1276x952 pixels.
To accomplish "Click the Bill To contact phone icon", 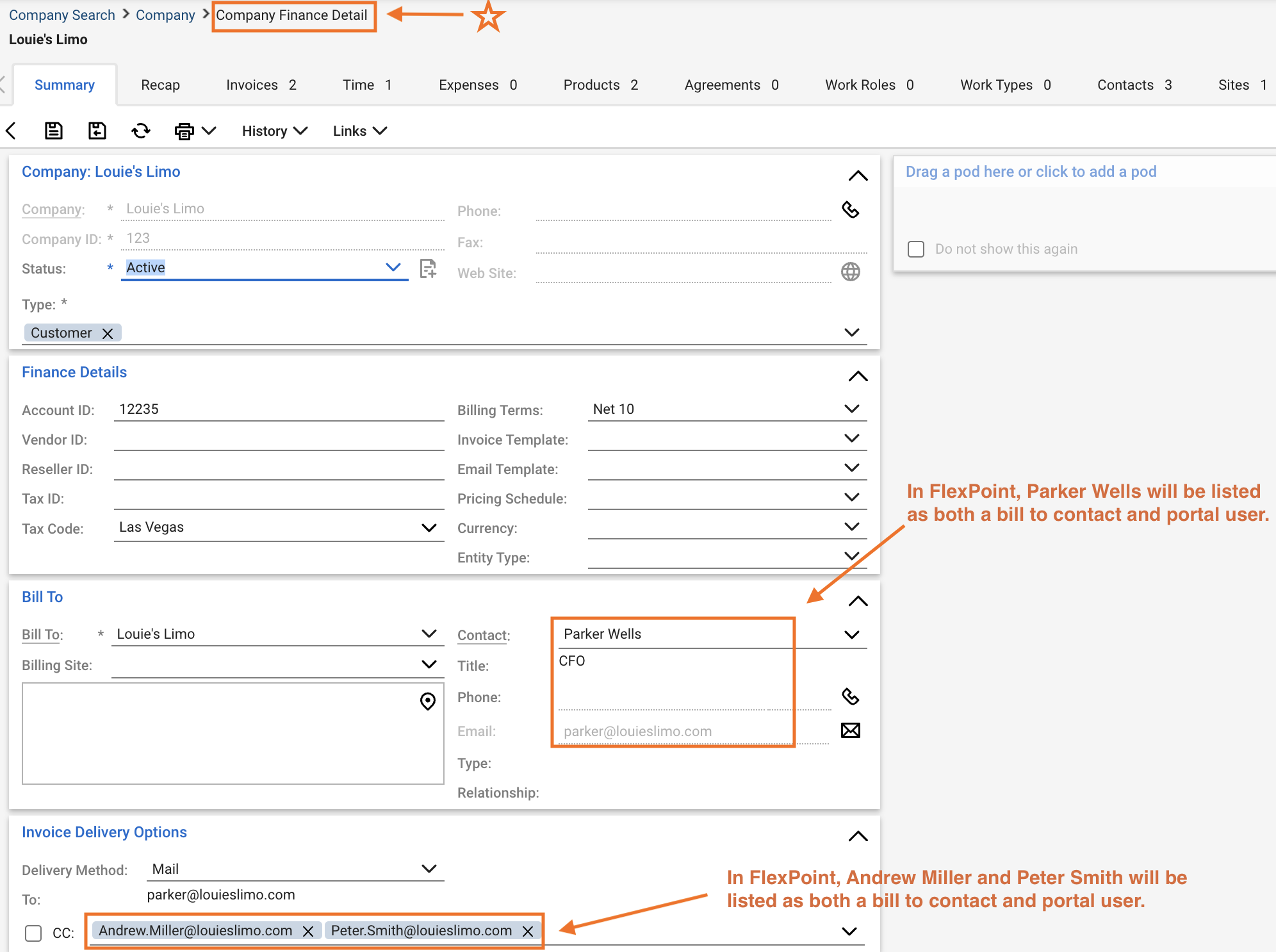I will [851, 696].
